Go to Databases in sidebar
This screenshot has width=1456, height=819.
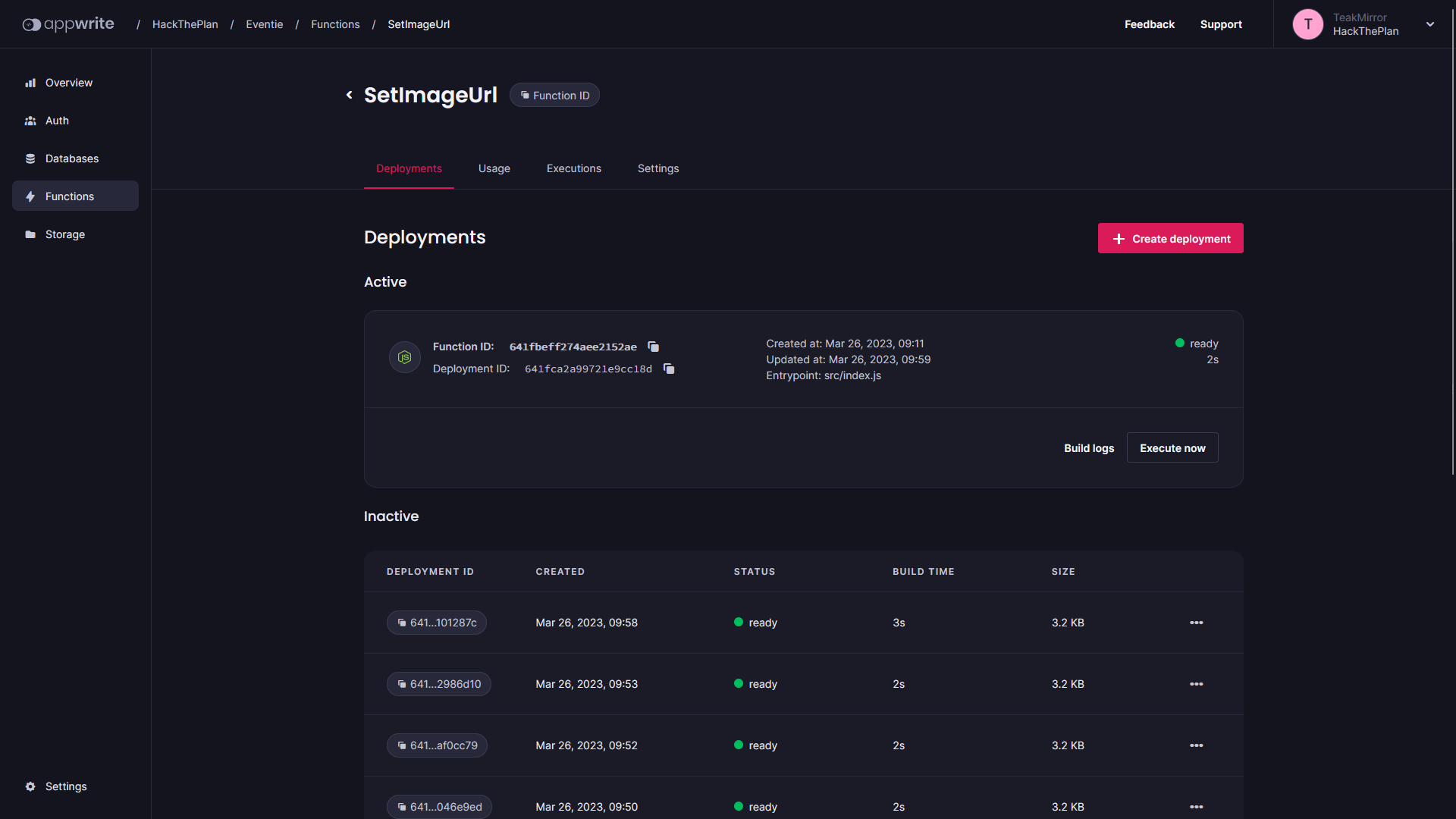71,158
